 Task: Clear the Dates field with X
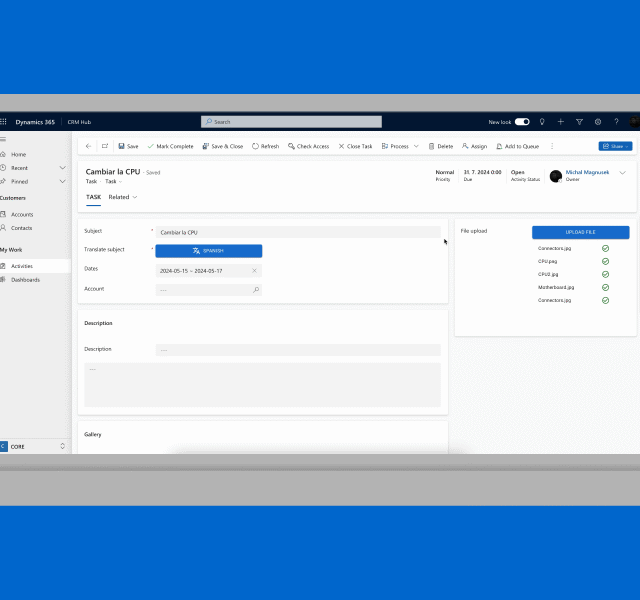click(254, 271)
